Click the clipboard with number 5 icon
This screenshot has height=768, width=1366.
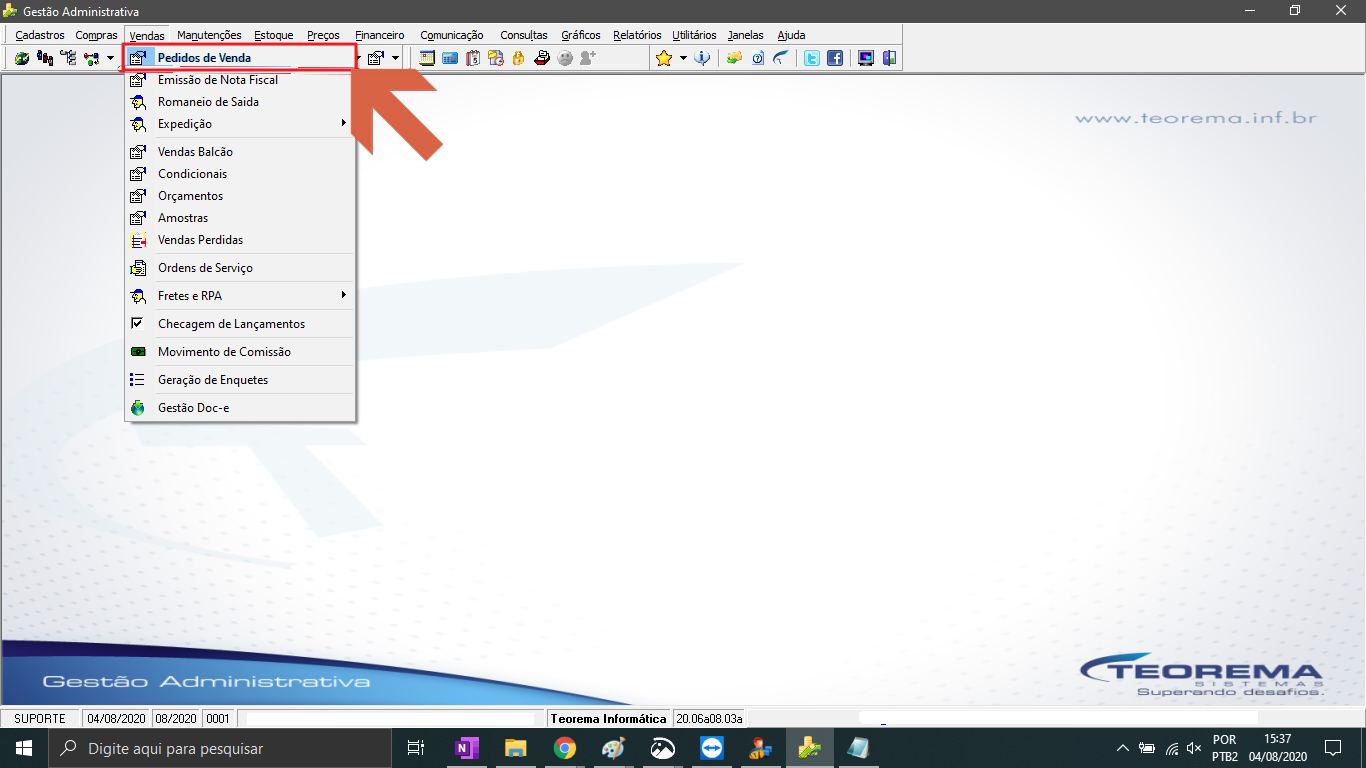pyautogui.click(x=473, y=59)
